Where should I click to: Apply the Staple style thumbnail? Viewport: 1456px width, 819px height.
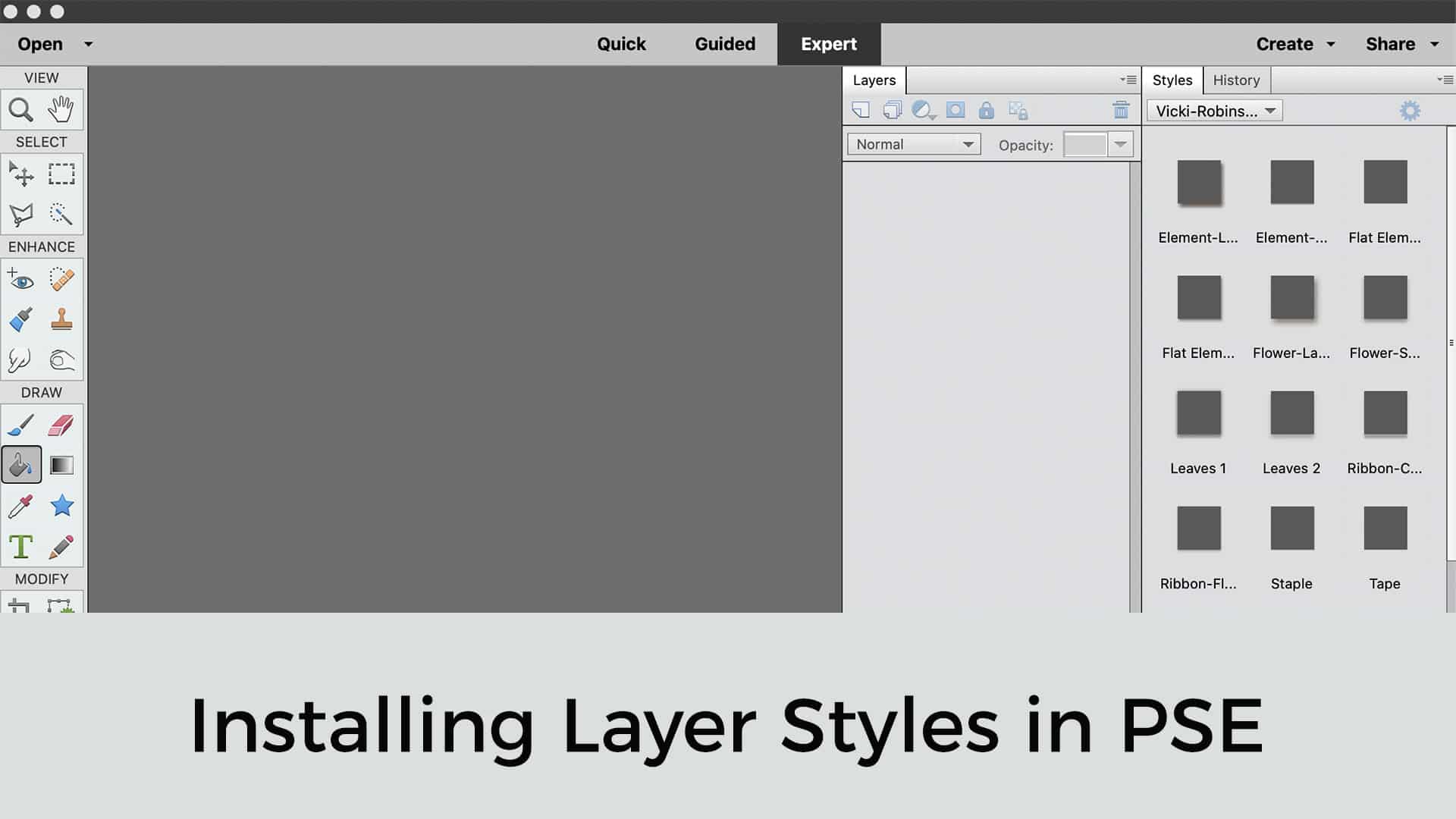(1291, 529)
